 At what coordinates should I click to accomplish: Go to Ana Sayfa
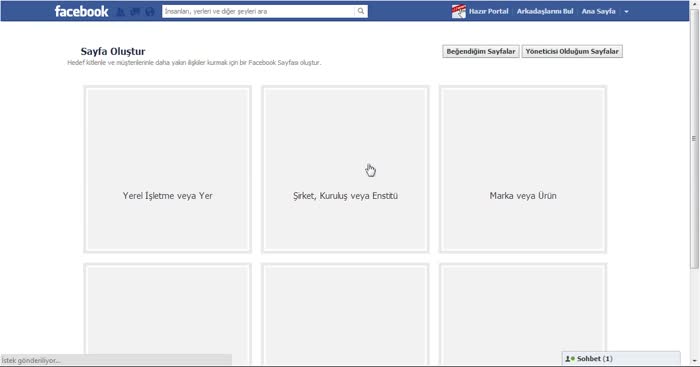598,11
